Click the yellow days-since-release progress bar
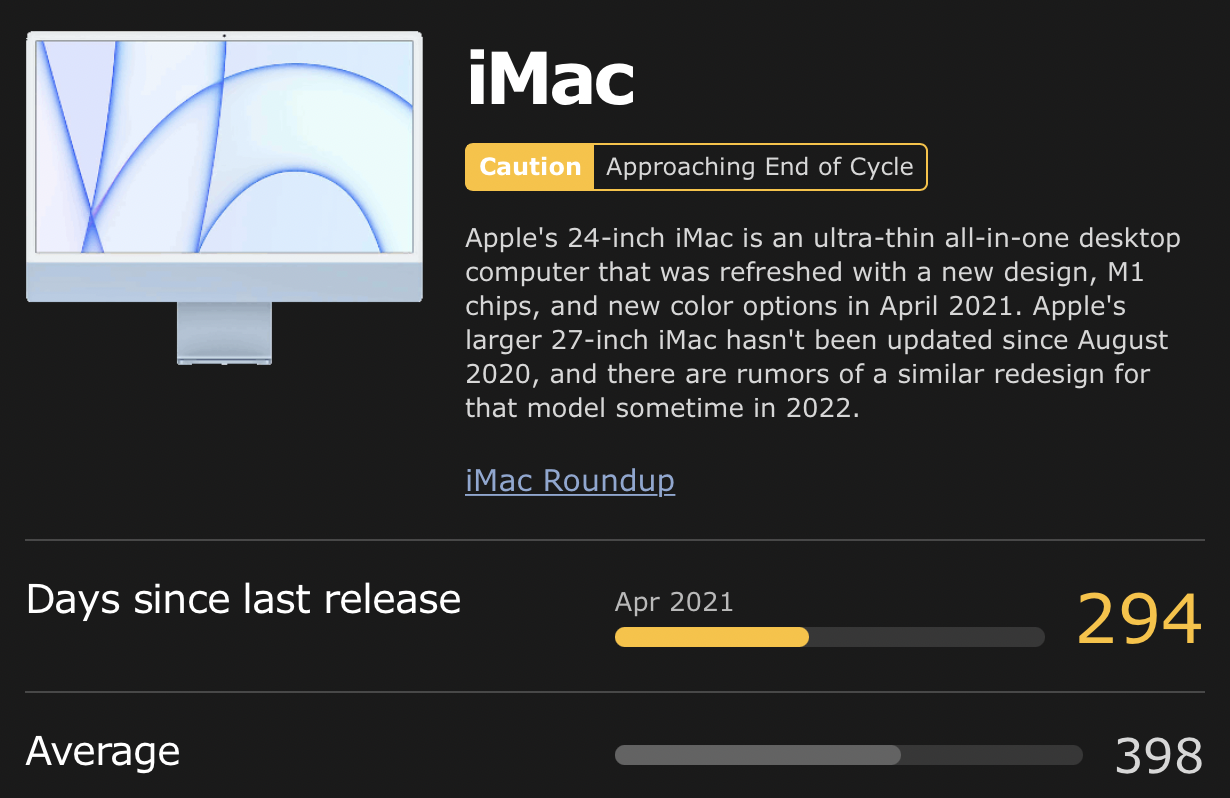Viewport: 1230px width, 798px height. click(x=712, y=637)
